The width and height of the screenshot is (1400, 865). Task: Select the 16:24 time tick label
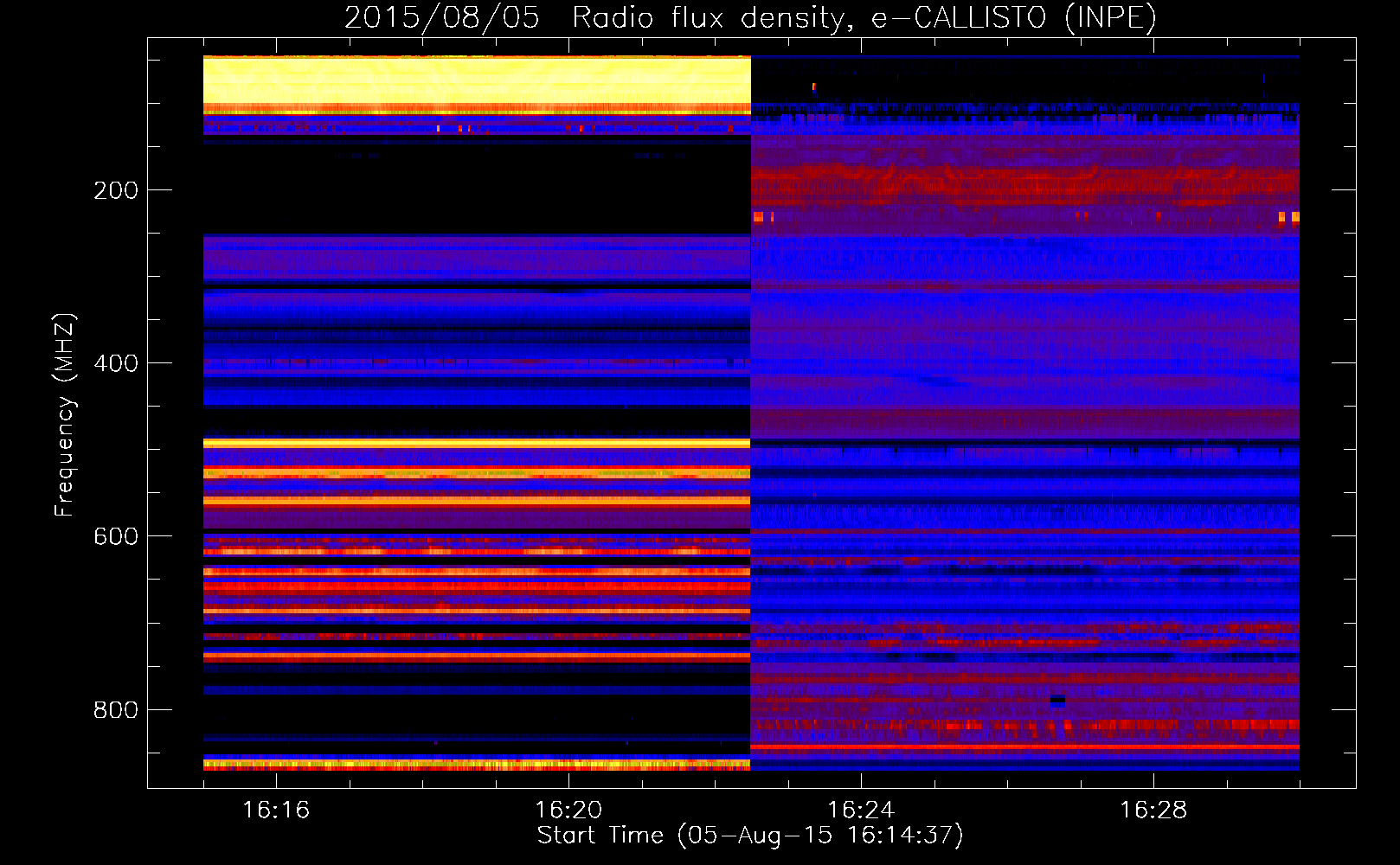pyautogui.click(x=861, y=811)
